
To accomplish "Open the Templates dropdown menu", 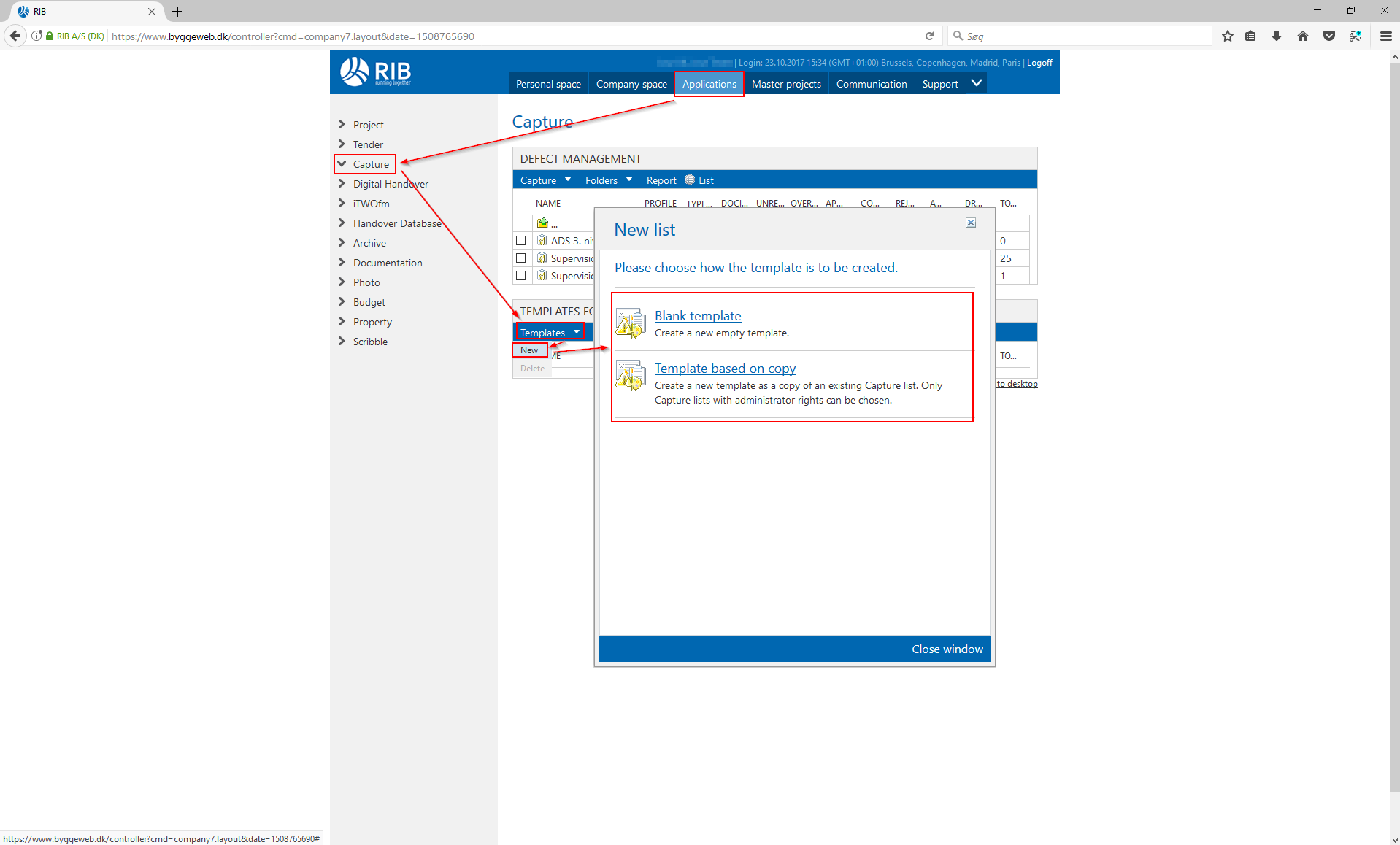I will coord(550,333).
